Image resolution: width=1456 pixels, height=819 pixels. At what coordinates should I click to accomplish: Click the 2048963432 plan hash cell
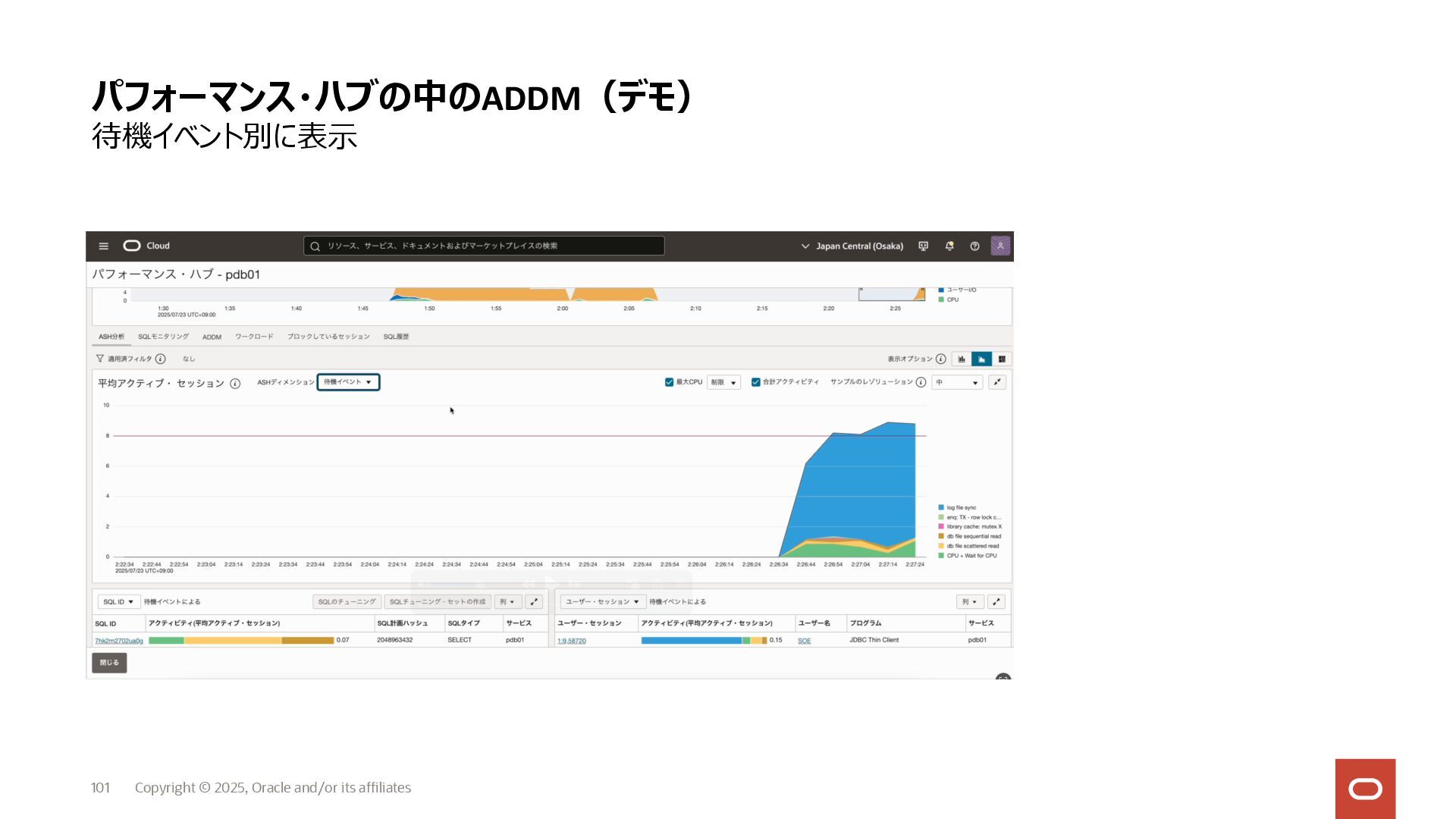[x=394, y=641]
